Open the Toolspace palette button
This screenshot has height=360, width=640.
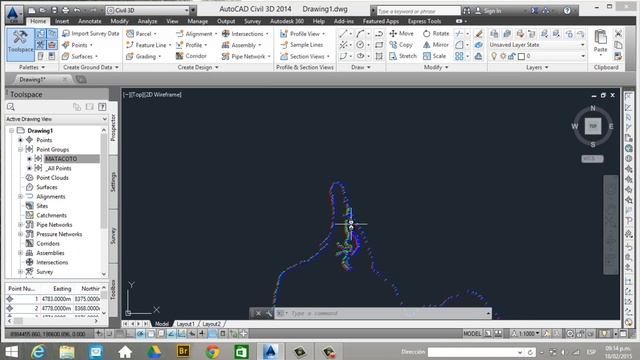pyautogui.click(x=20, y=44)
